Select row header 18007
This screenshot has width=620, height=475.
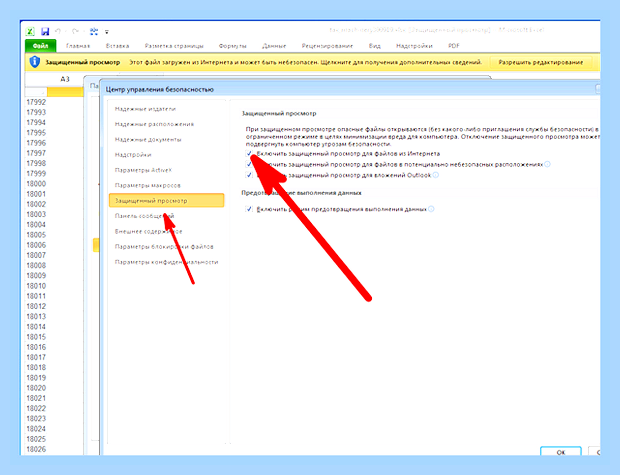[36, 255]
